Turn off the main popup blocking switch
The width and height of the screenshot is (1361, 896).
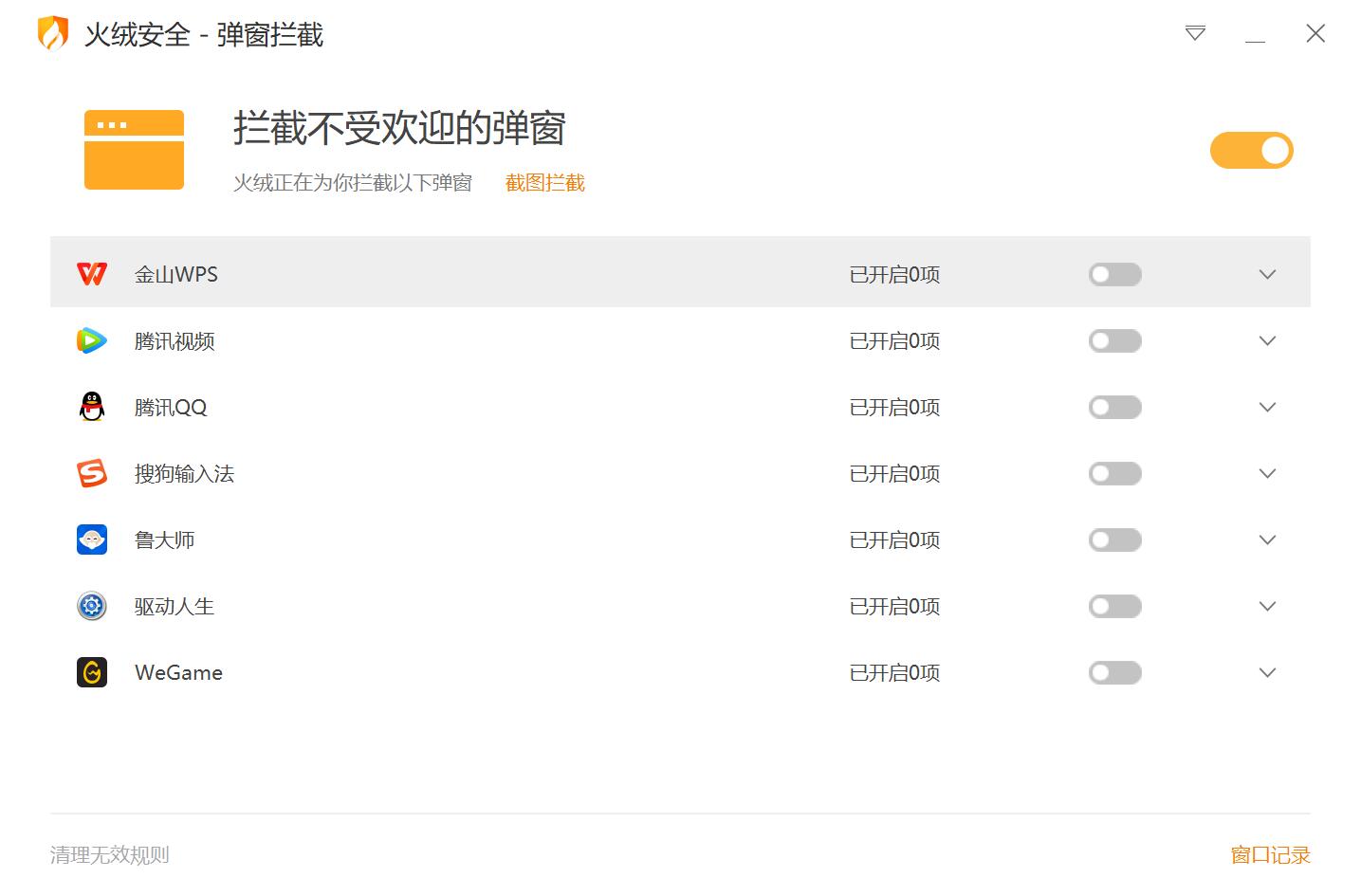(1251, 150)
